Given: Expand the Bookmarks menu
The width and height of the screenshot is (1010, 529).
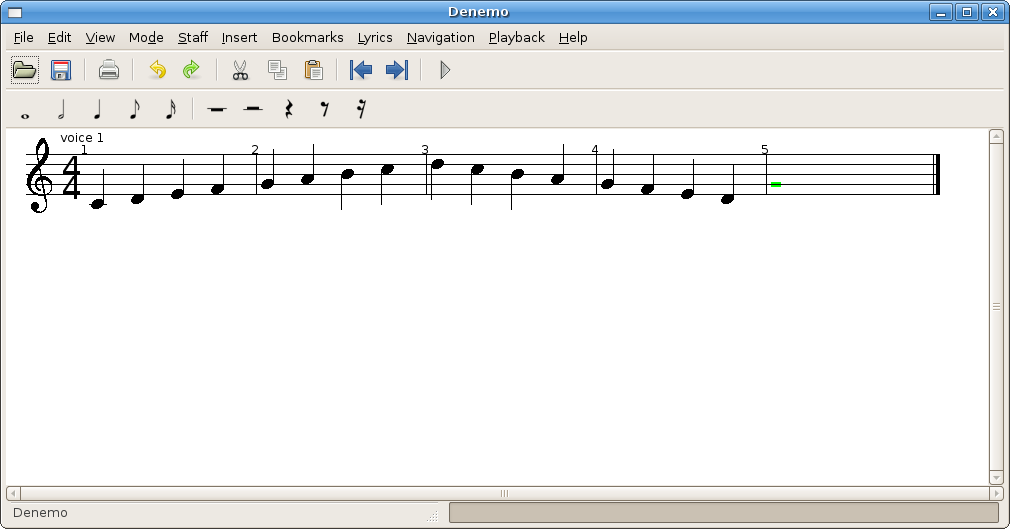Looking at the screenshot, I should point(307,38).
